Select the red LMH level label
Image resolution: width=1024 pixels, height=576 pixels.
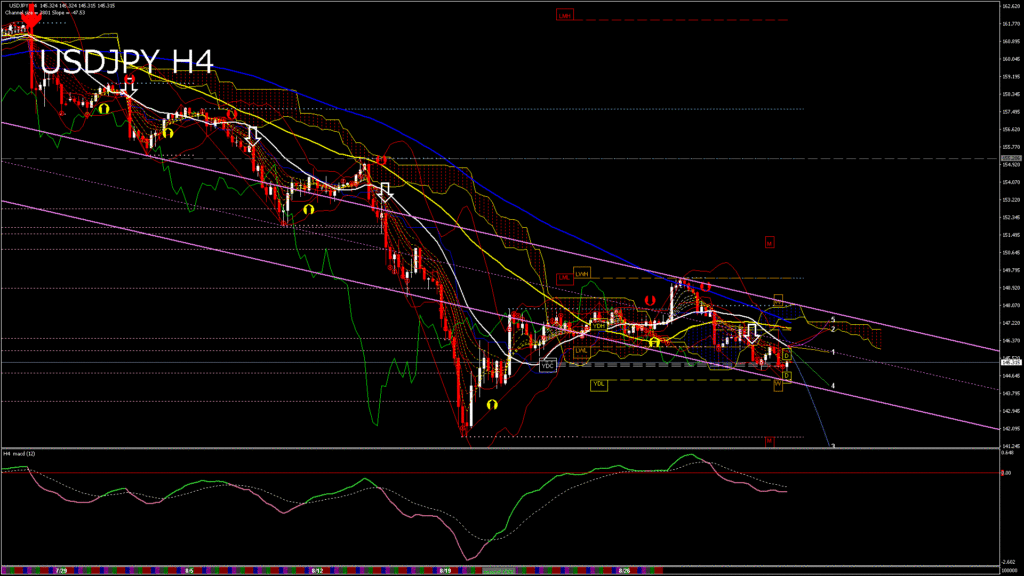[566, 16]
